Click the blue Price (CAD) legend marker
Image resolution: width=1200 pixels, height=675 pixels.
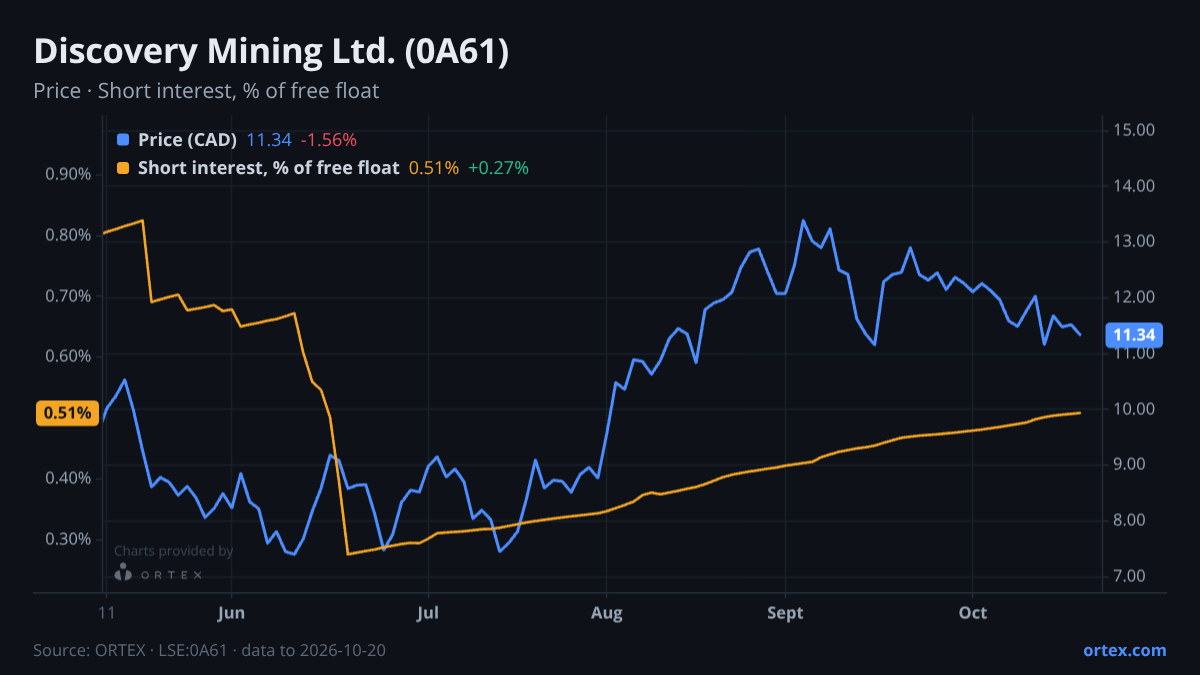tap(123, 140)
